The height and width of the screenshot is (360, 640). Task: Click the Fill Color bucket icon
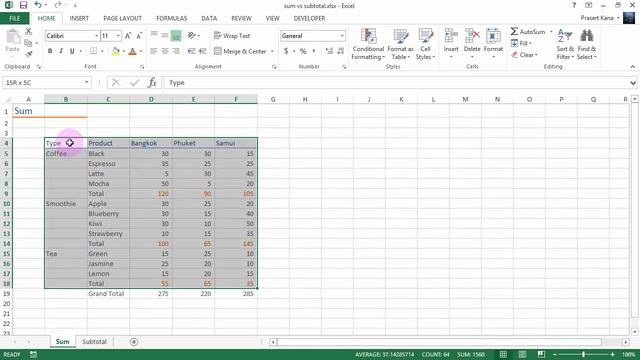(116, 51)
